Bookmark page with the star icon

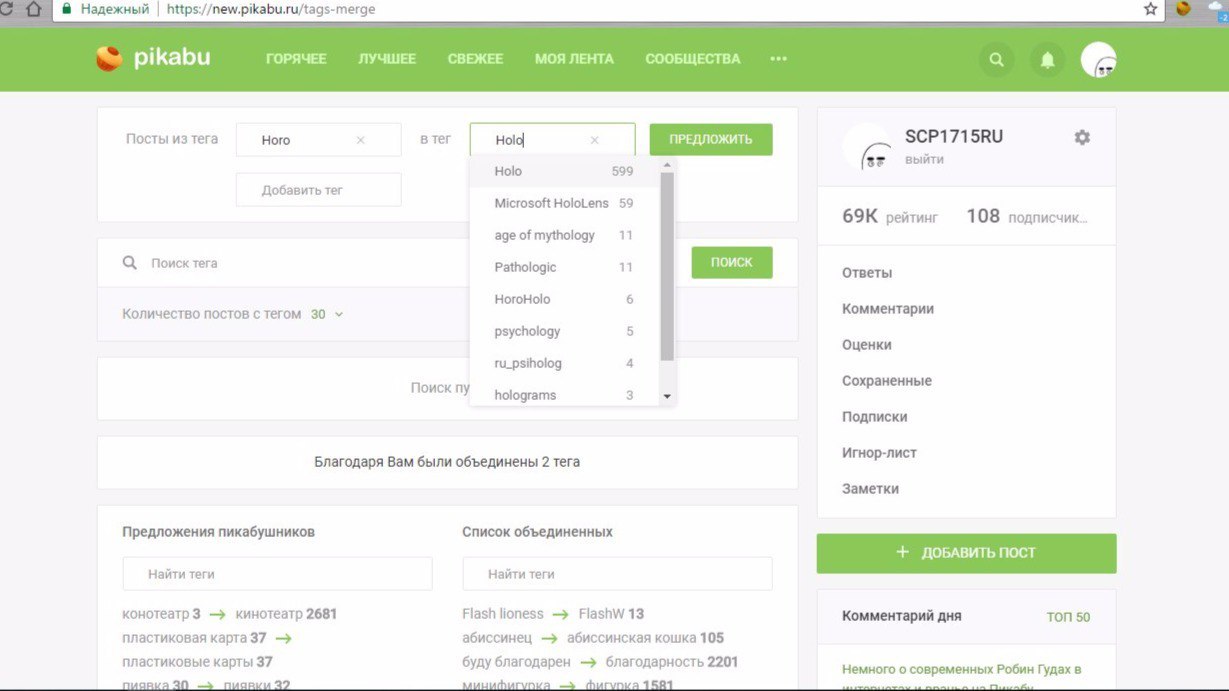[x=1150, y=9]
